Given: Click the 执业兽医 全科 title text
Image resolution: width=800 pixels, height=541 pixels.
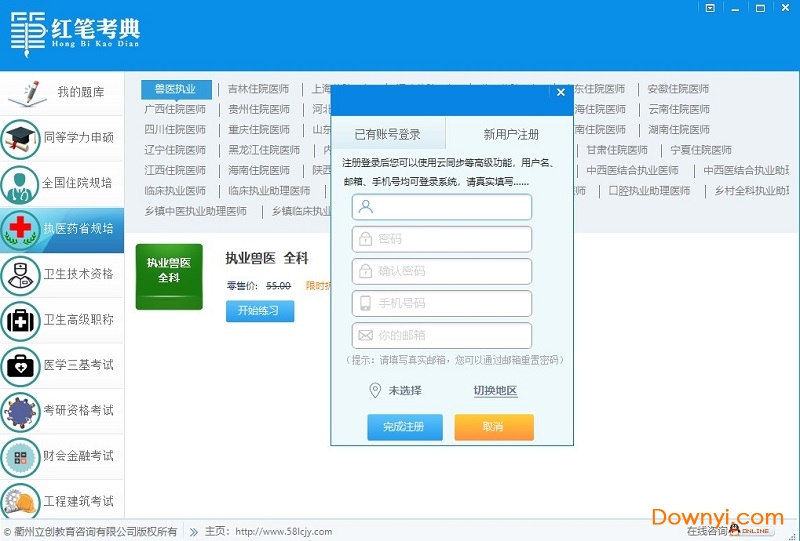Looking at the screenshot, I should 267,258.
